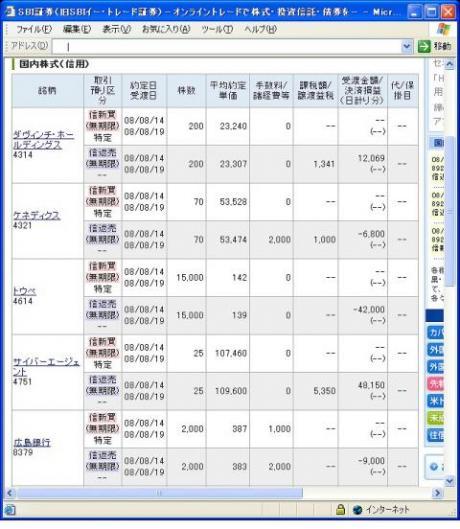Open the ツール(T) menu
The width and height of the screenshot is (460, 529).
point(217,29)
